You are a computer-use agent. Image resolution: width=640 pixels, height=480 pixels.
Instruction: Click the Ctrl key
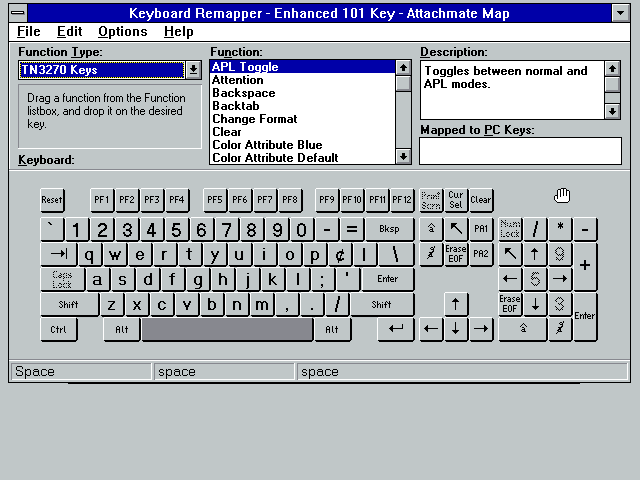58,329
